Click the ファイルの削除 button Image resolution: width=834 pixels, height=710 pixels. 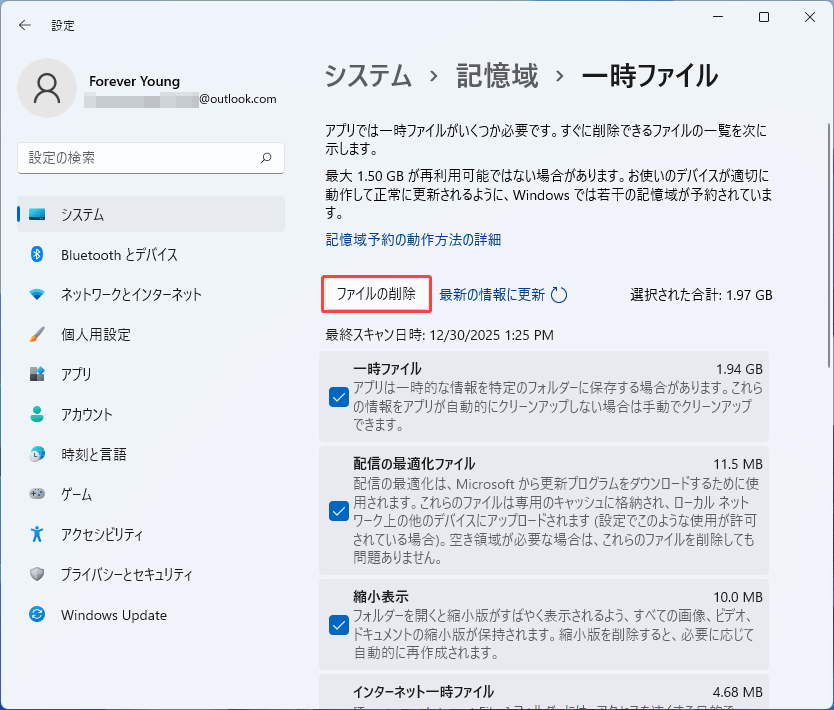pos(376,294)
